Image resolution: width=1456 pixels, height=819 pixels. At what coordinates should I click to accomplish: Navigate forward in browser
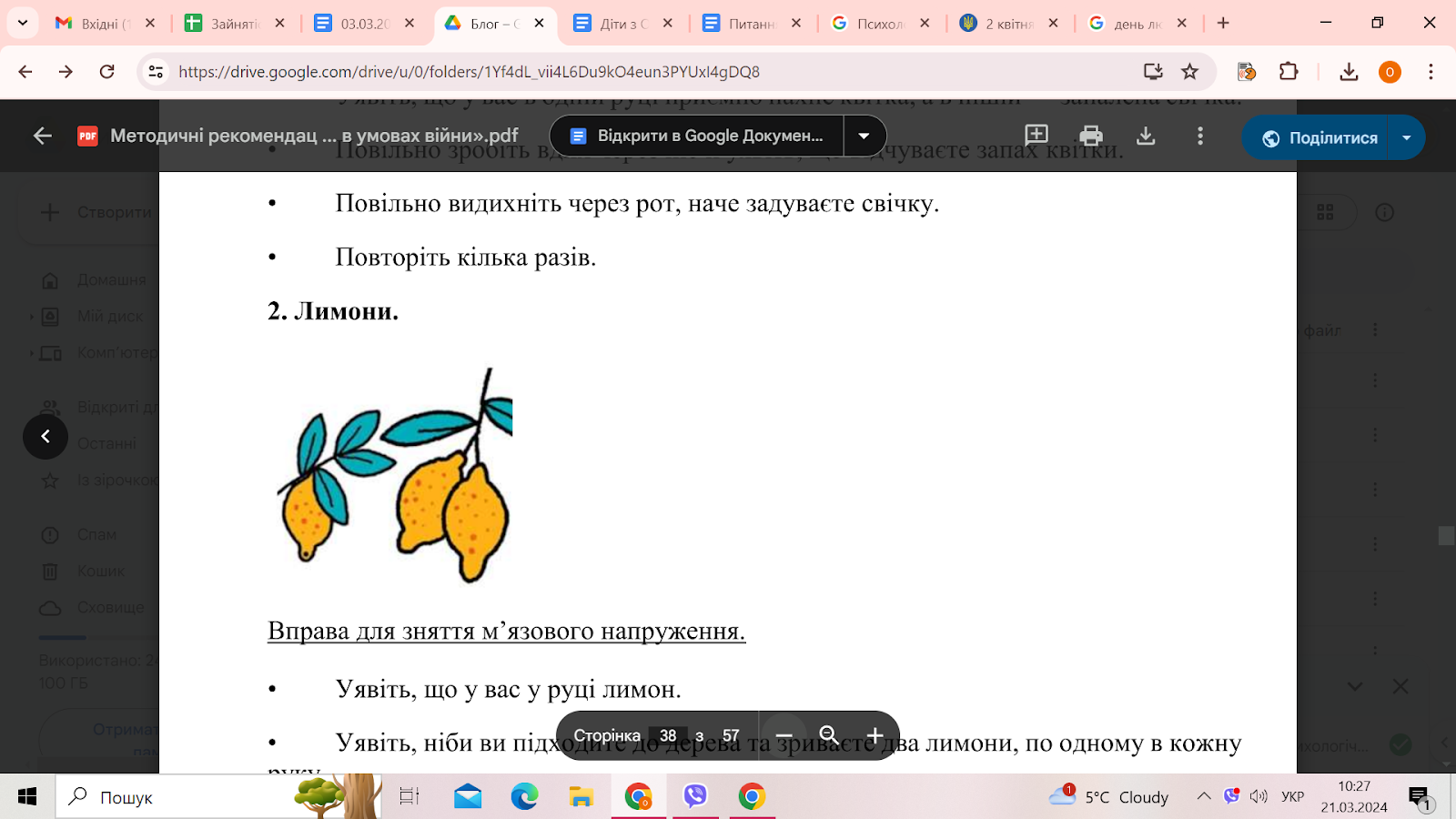66,71
